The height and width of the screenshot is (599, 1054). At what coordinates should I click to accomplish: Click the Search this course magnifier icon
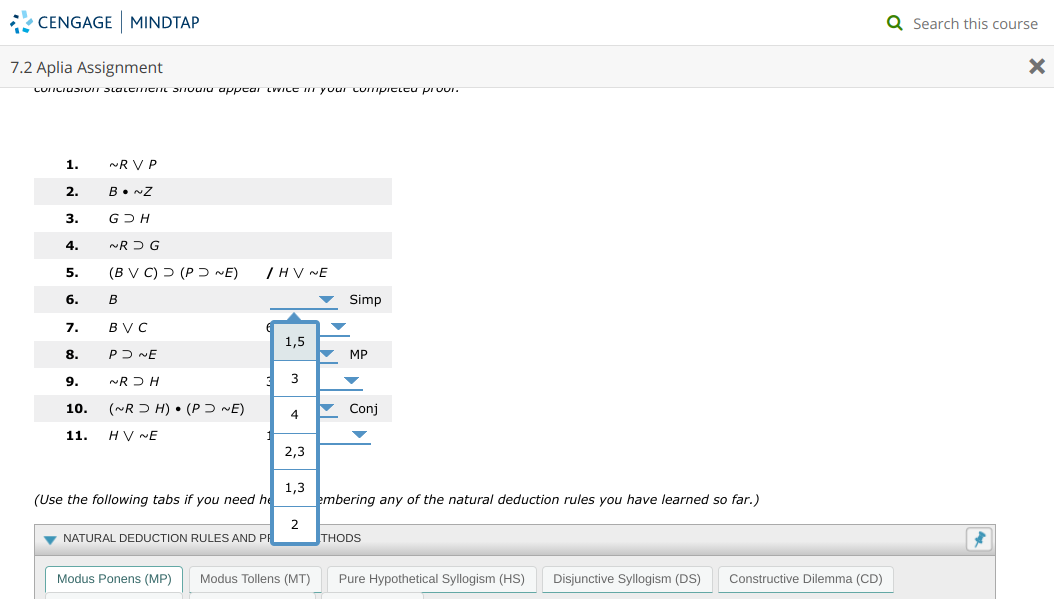coord(893,22)
